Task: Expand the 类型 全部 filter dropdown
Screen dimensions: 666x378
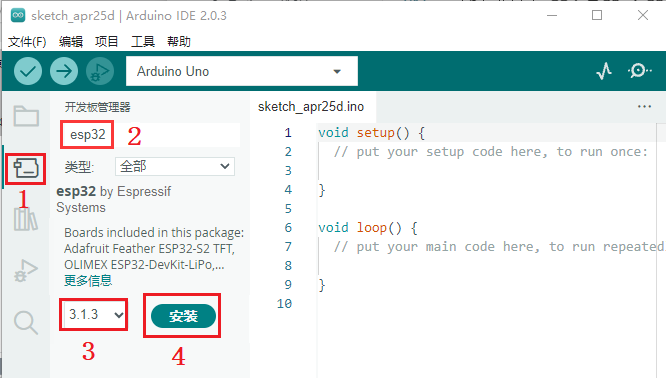Action: (x=175, y=166)
